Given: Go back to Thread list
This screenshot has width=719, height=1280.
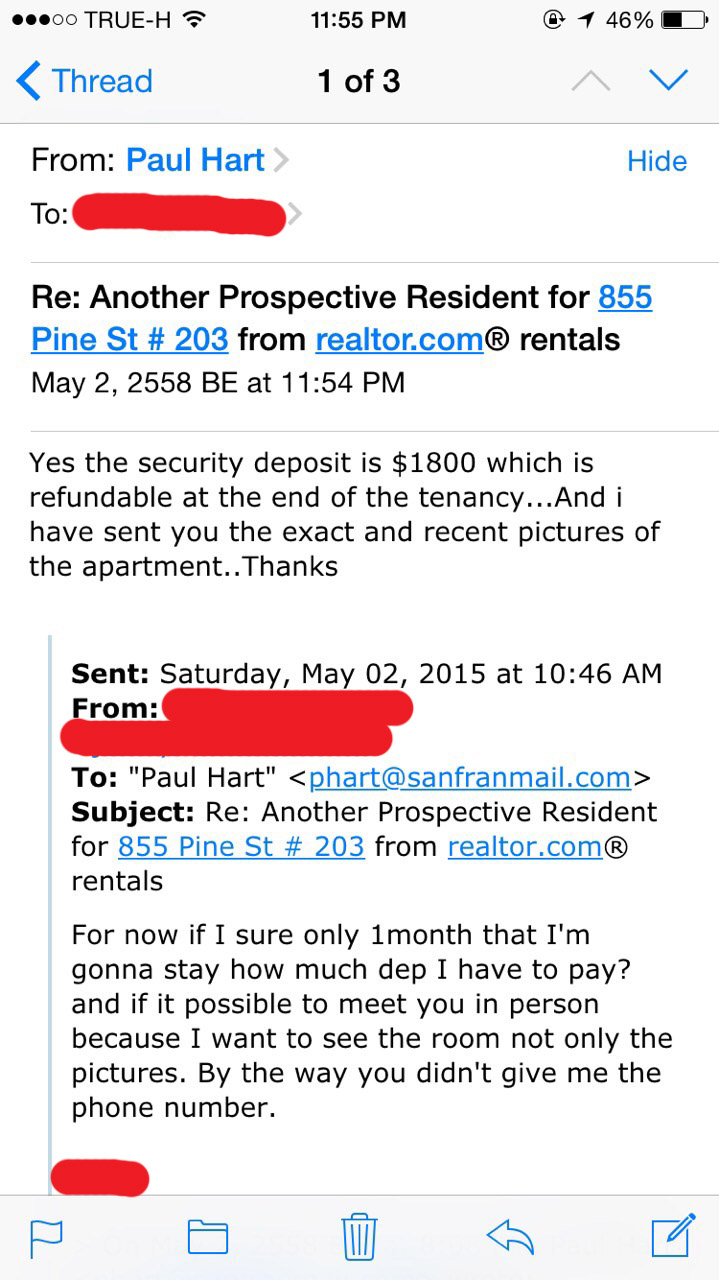Looking at the screenshot, I should tap(85, 81).
